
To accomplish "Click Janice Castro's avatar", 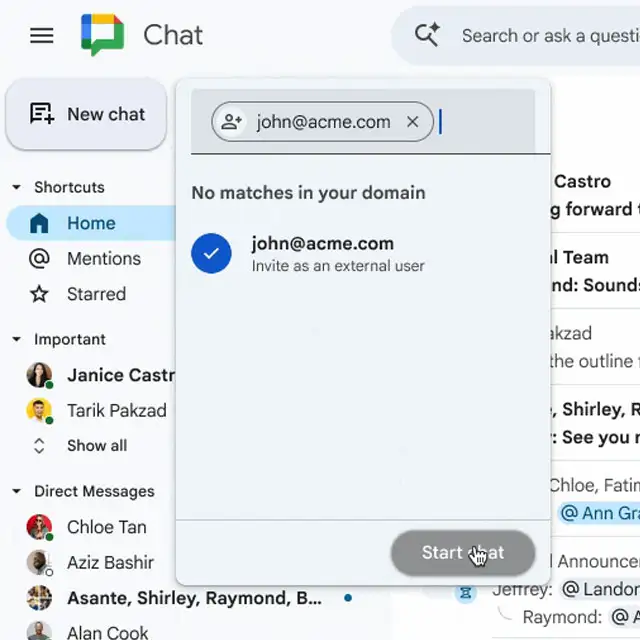I will coord(39,375).
